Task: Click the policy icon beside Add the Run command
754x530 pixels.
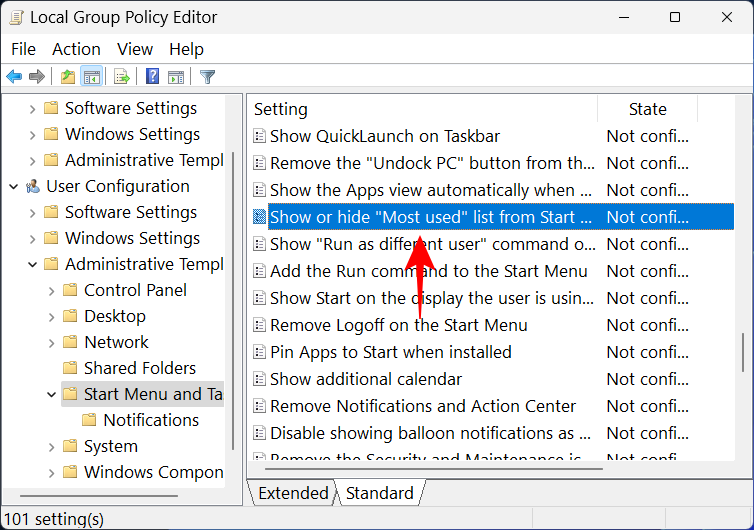Action: click(x=260, y=271)
